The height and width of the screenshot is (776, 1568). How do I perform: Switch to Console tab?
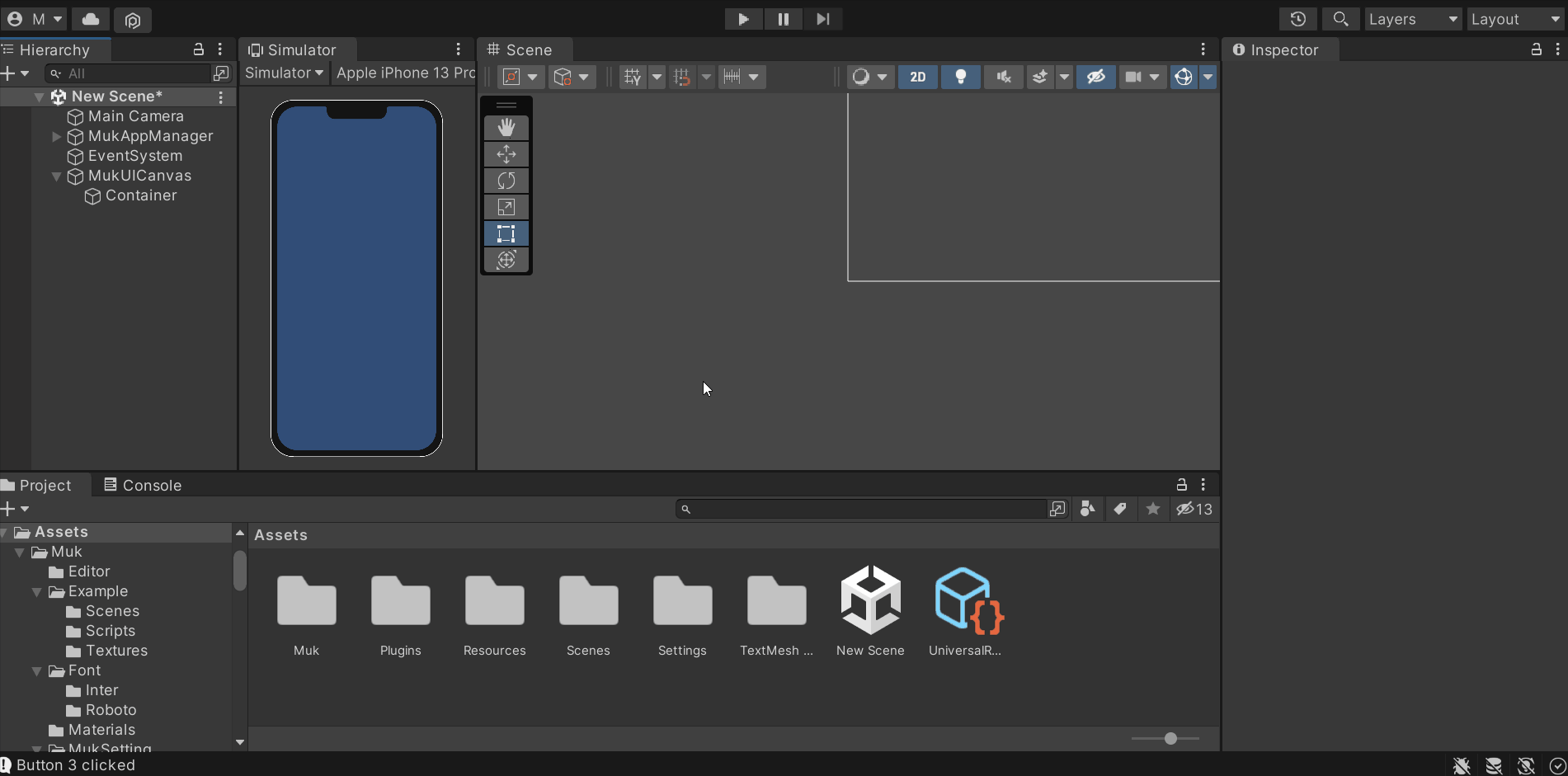(143, 485)
